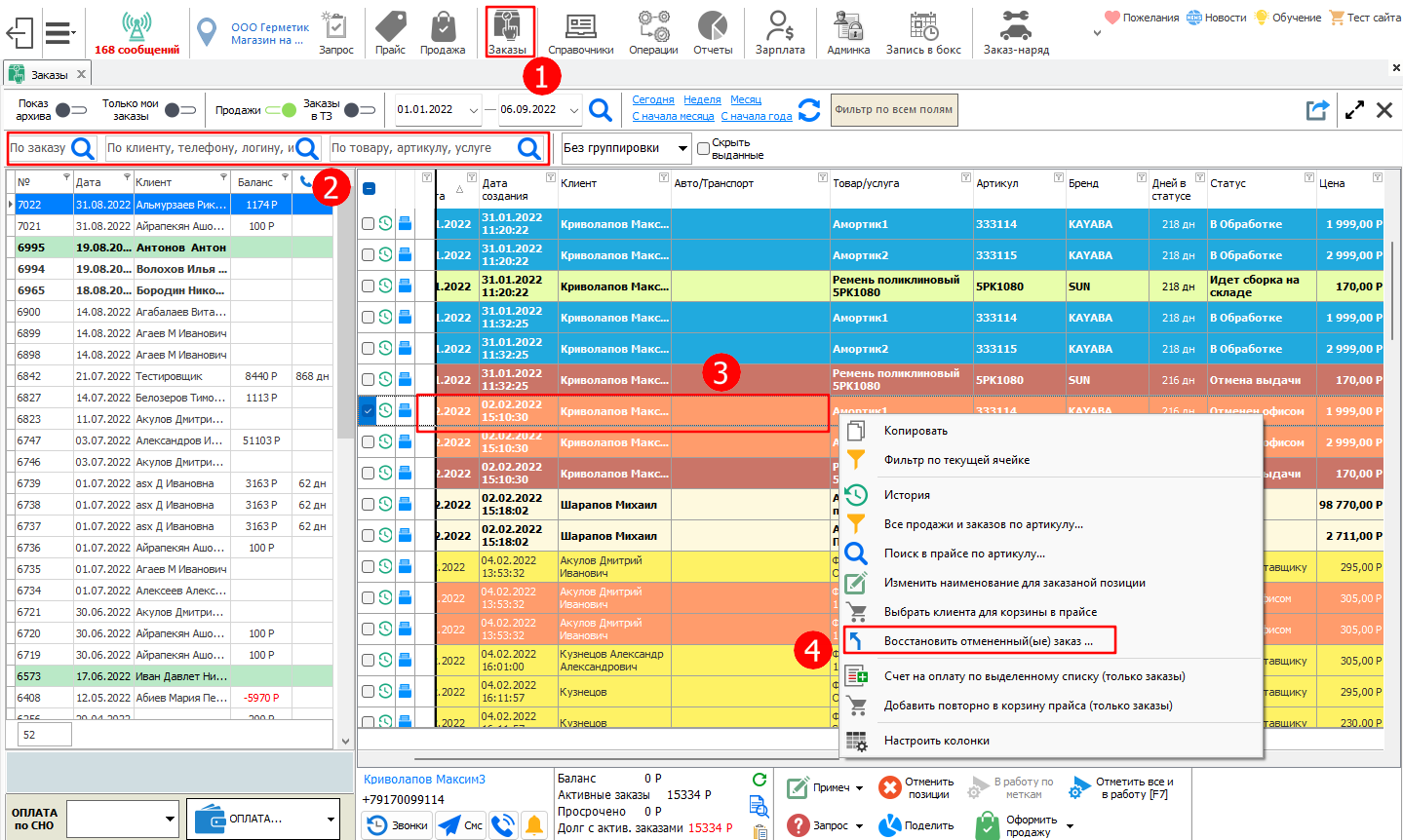Toggle the Показ архива switch
The height and width of the screenshot is (840, 1403).
click(x=71, y=110)
